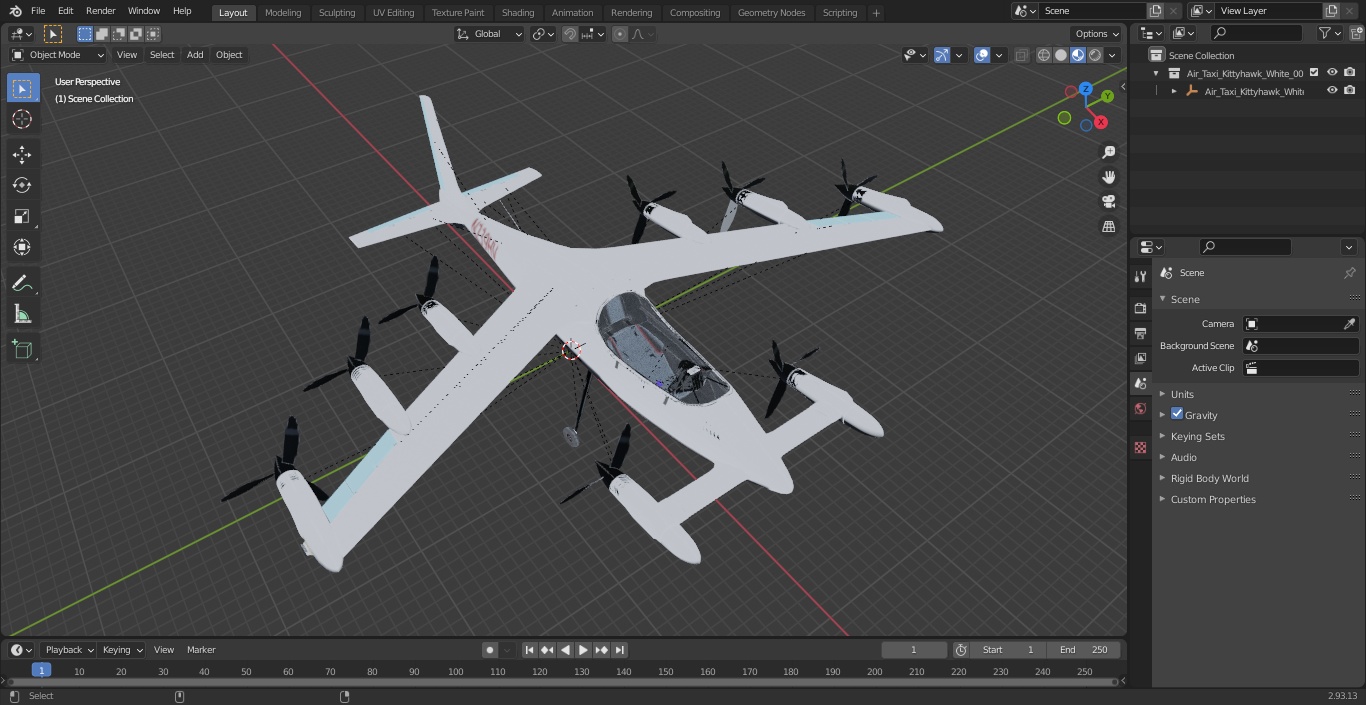The image size is (1366, 705).
Task: Switch to rendered viewport shading
Action: pos(1095,55)
